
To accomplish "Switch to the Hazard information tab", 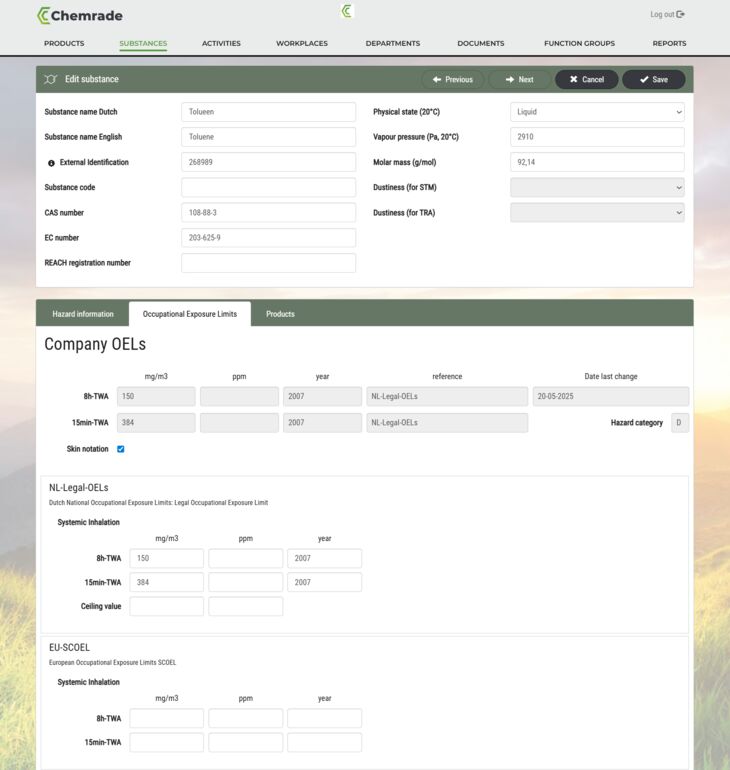I will [x=83, y=314].
